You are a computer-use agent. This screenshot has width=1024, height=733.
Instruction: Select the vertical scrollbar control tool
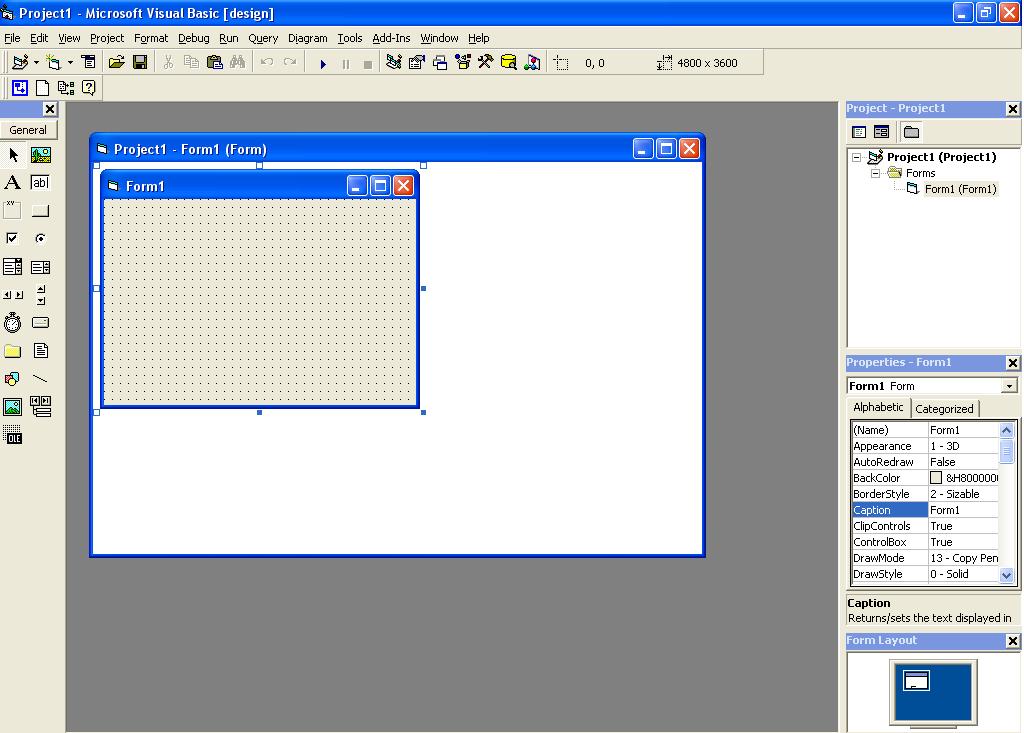tap(40, 295)
